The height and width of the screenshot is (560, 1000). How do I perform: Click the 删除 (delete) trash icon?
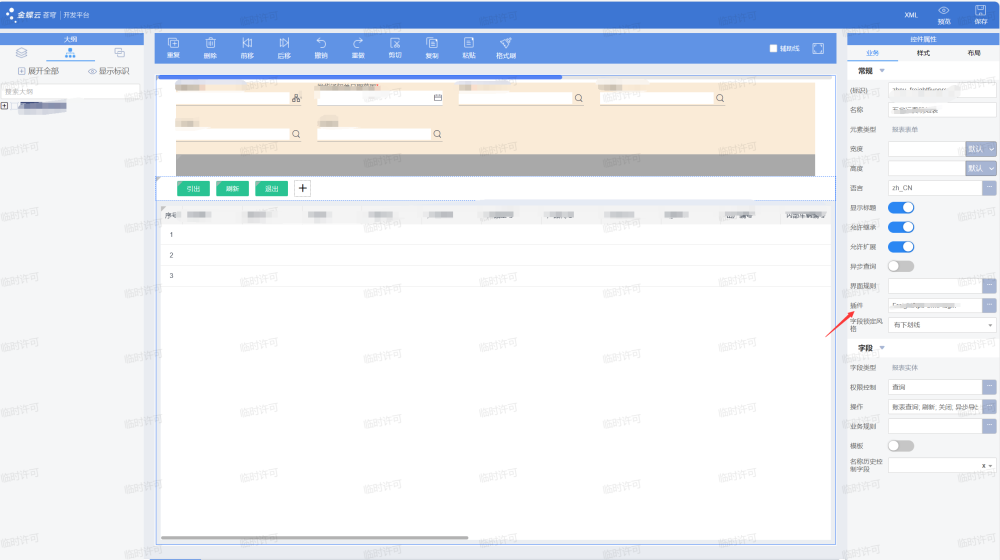point(210,43)
